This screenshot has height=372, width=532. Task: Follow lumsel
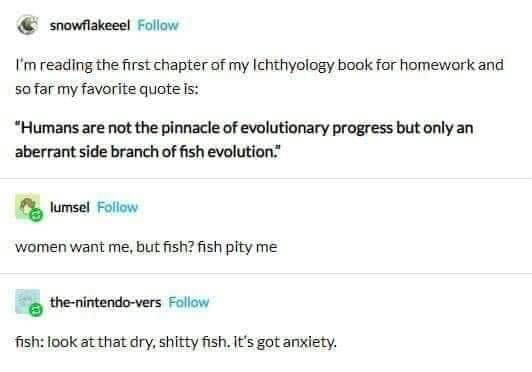coord(117,207)
